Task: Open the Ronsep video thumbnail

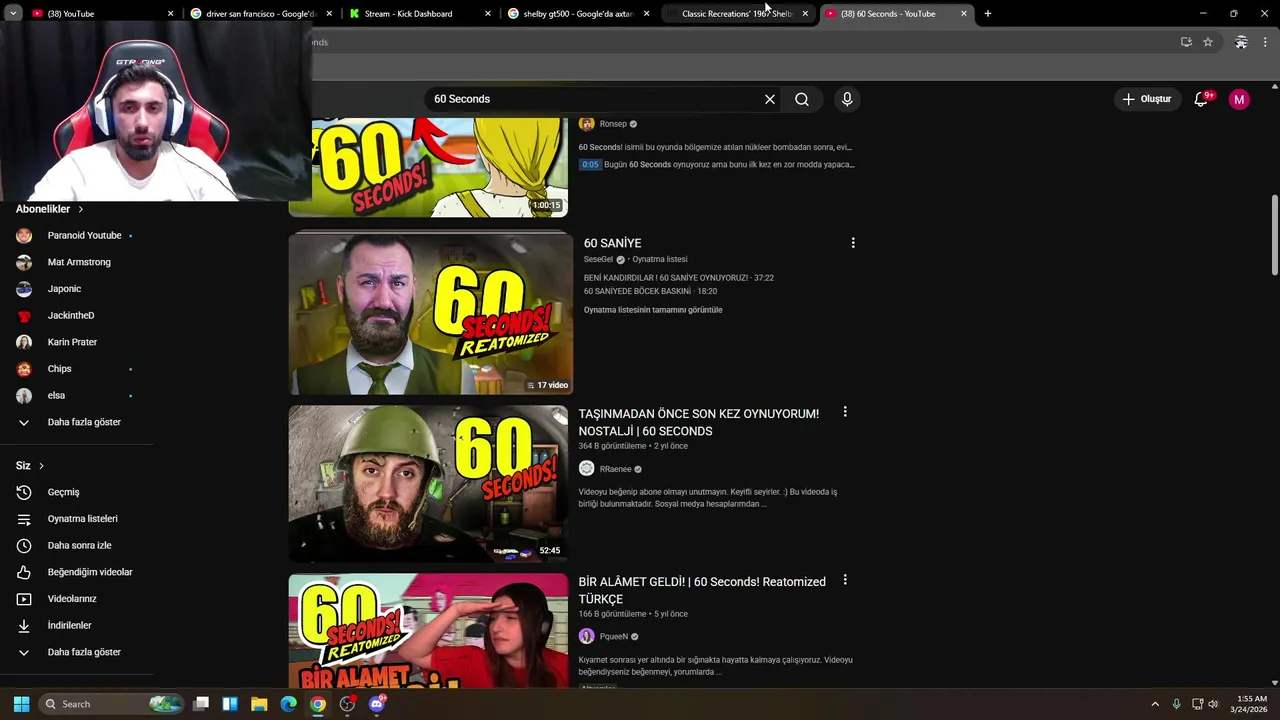Action: click(428, 167)
